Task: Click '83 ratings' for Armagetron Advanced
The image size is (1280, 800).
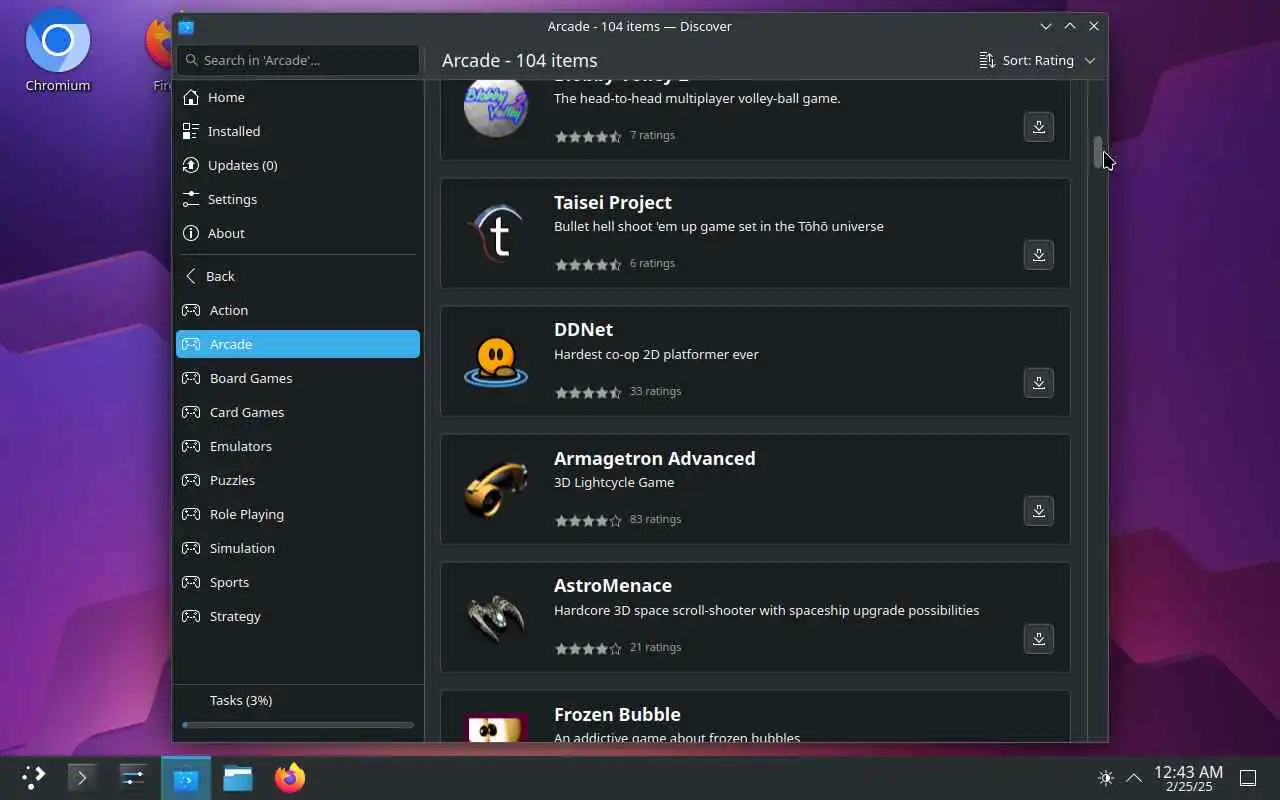Action: pyautogui.click(x=655, y=519)
